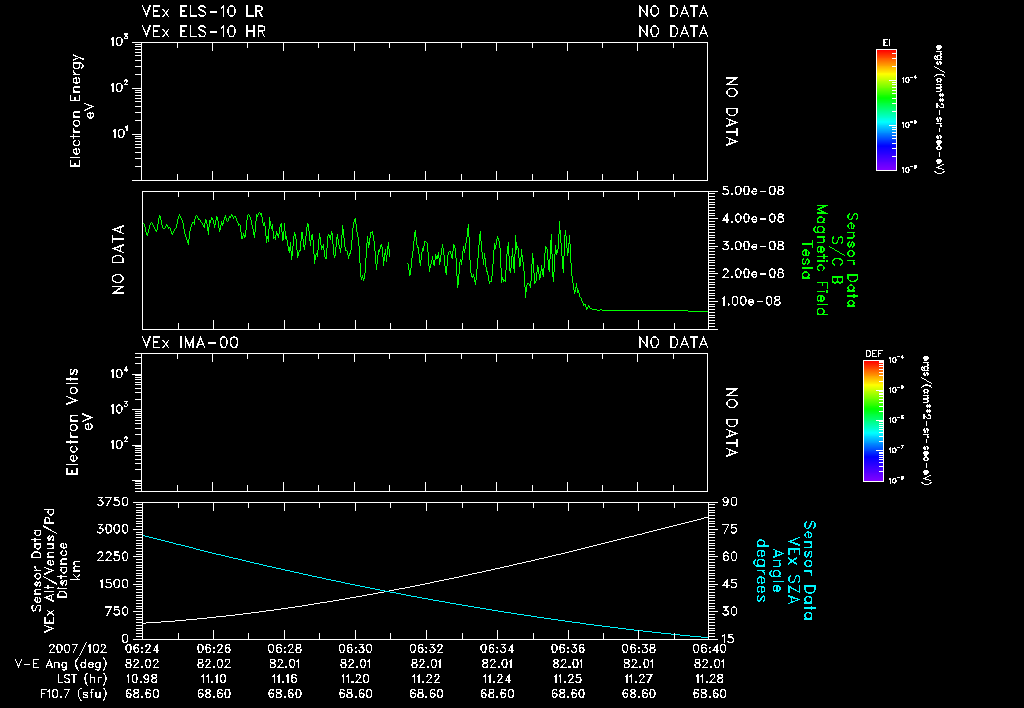Click the 2250 km altitude tick
1024x708 pixels.
pyautogui.click(x=112, y=556)
